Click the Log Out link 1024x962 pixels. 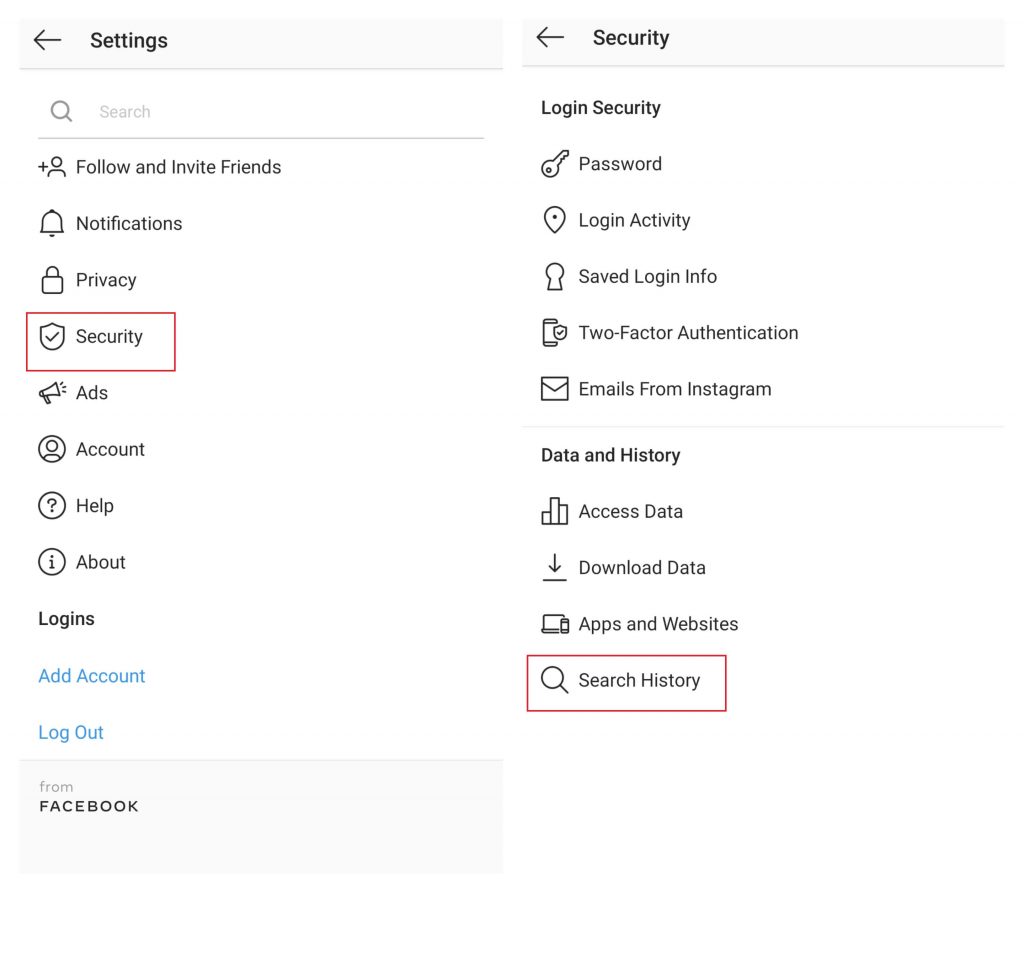71,732
